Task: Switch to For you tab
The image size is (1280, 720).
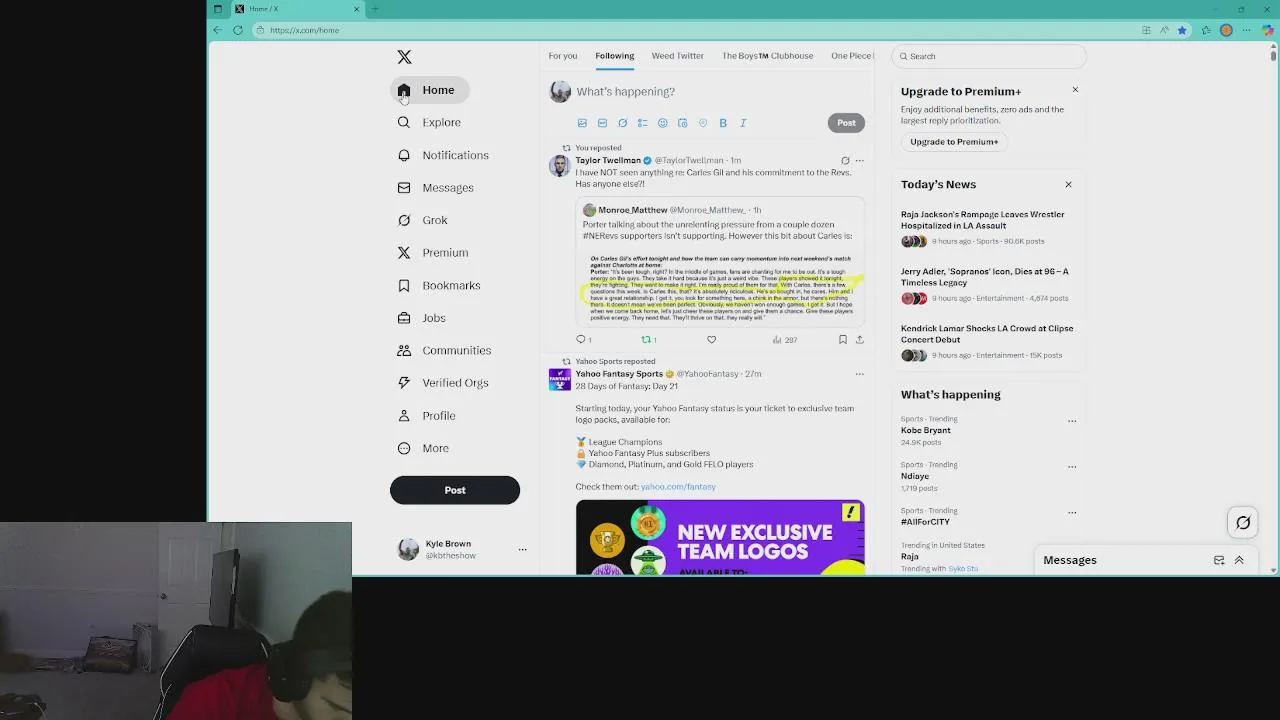Action: [x=563, y=56]
